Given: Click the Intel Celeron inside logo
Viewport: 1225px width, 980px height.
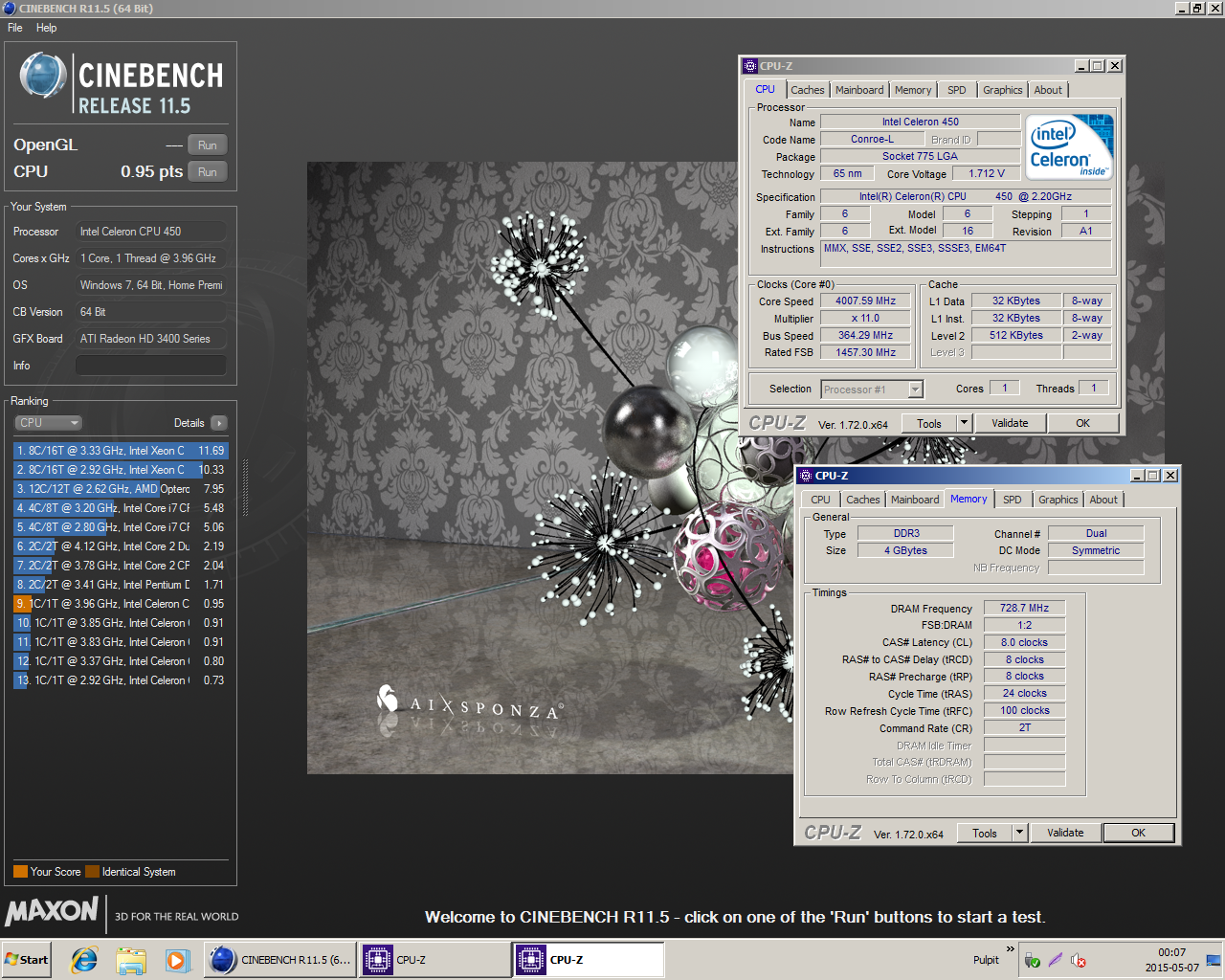Looking at the screenshot, I should click(1069, 147).
